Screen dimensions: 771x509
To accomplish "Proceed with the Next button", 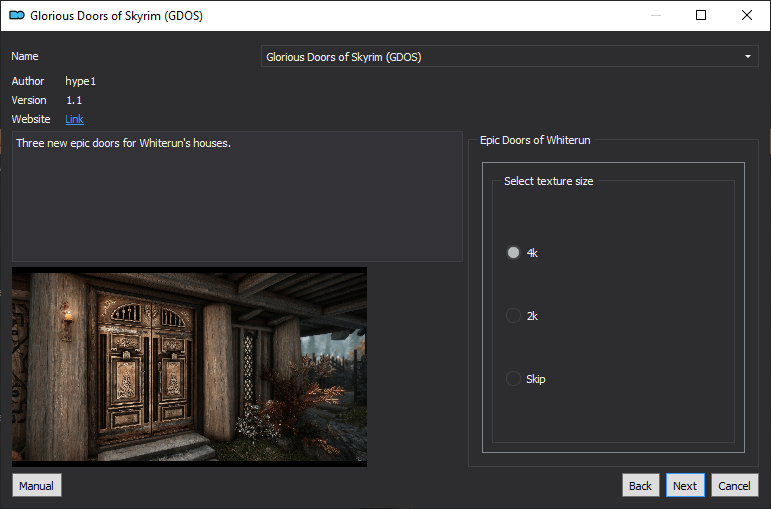I will (685, 485).
